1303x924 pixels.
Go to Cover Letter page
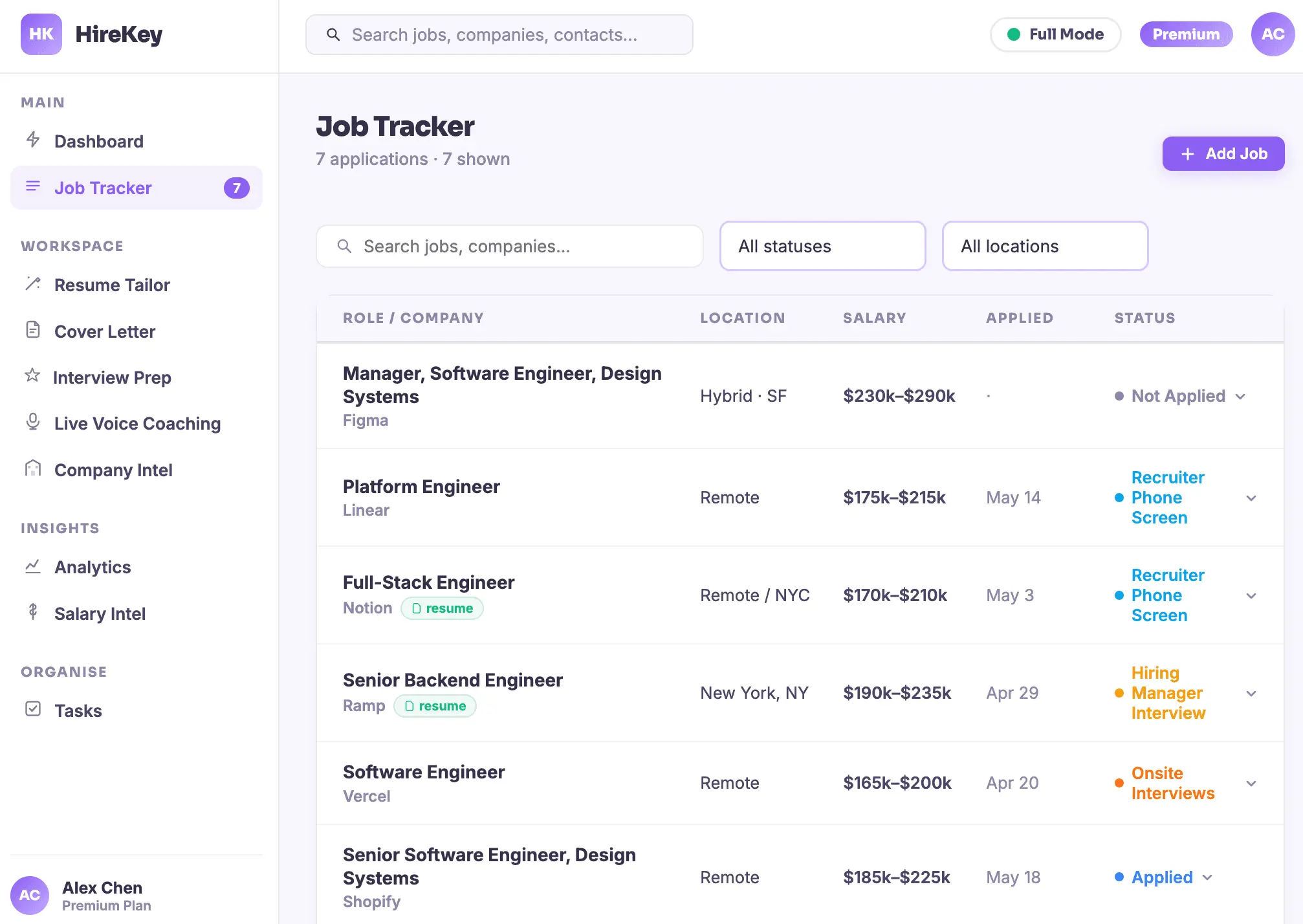point(137,331)
